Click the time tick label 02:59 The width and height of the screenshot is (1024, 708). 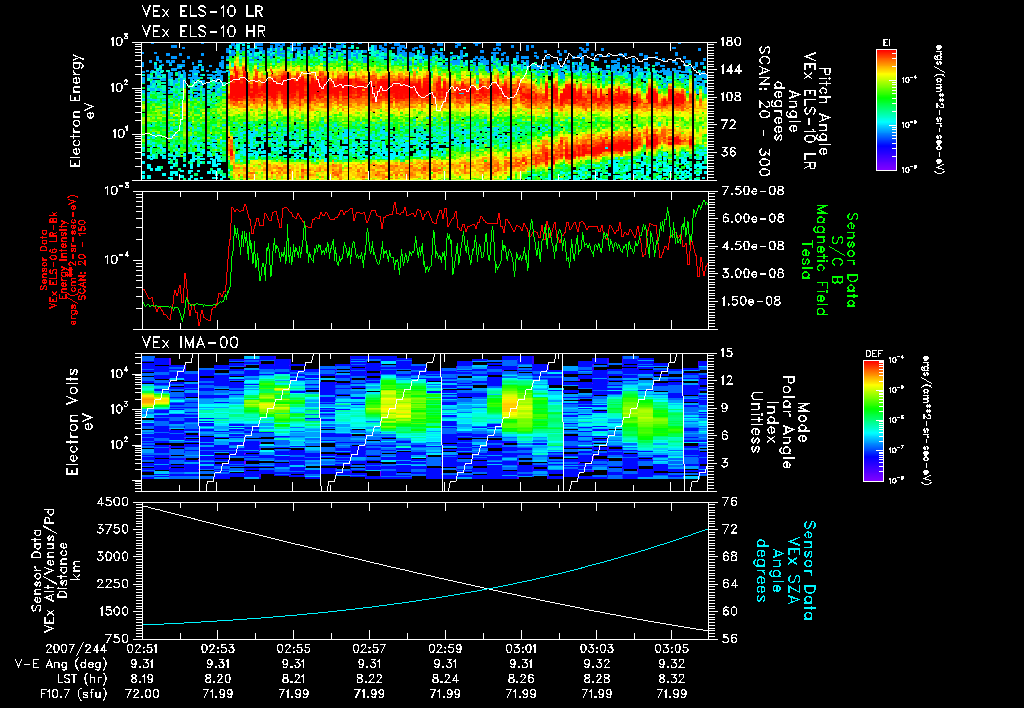pos(445,649)
